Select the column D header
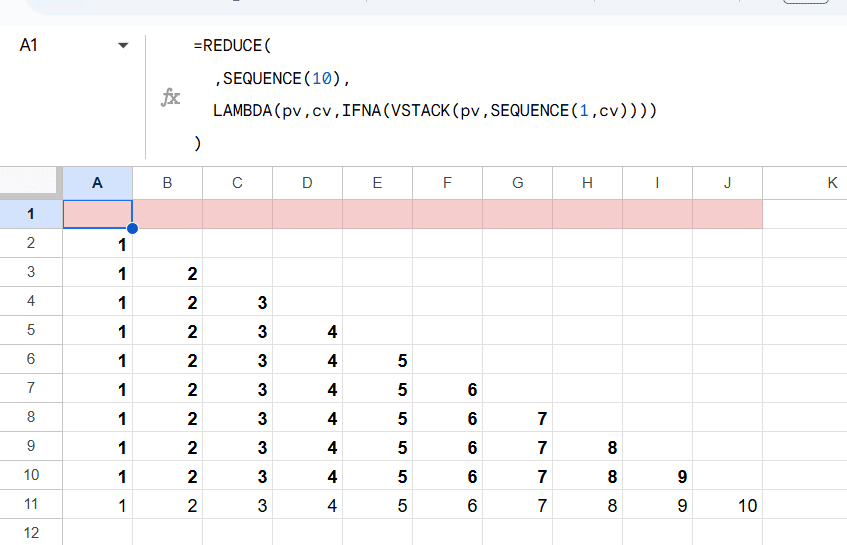This screenshot has height=545, width=847. [x=307, y=182]
